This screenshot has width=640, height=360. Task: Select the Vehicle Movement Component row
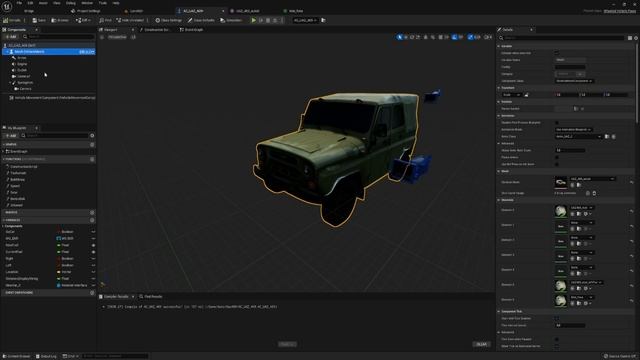click(52, 98)
